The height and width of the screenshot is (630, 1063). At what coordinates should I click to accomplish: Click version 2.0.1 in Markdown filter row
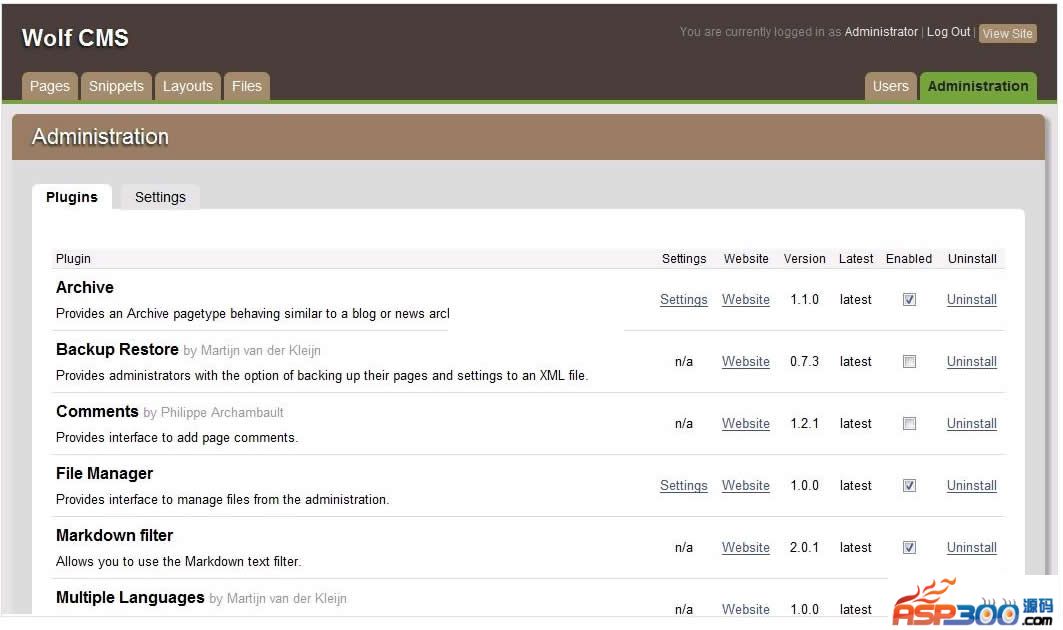805,547
